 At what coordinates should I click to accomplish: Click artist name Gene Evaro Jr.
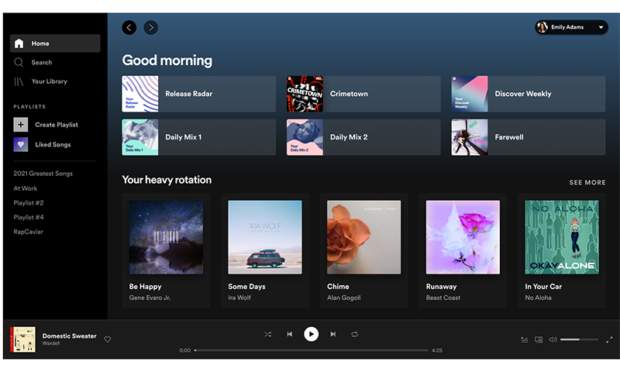coord(150,298)
